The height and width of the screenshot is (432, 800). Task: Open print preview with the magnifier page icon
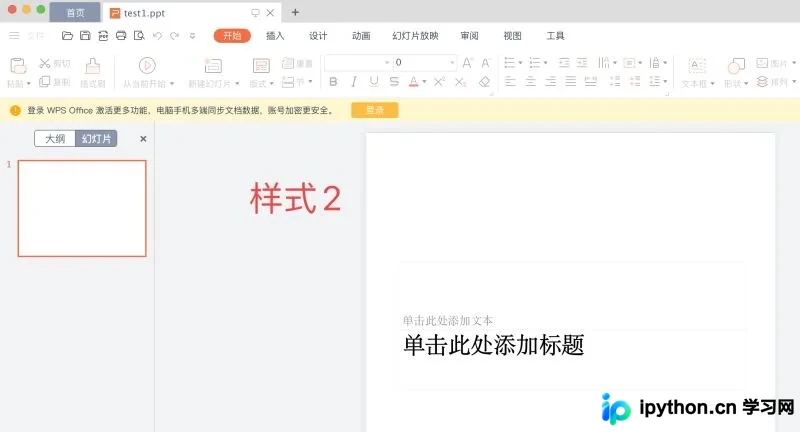[x=139, y=36]
